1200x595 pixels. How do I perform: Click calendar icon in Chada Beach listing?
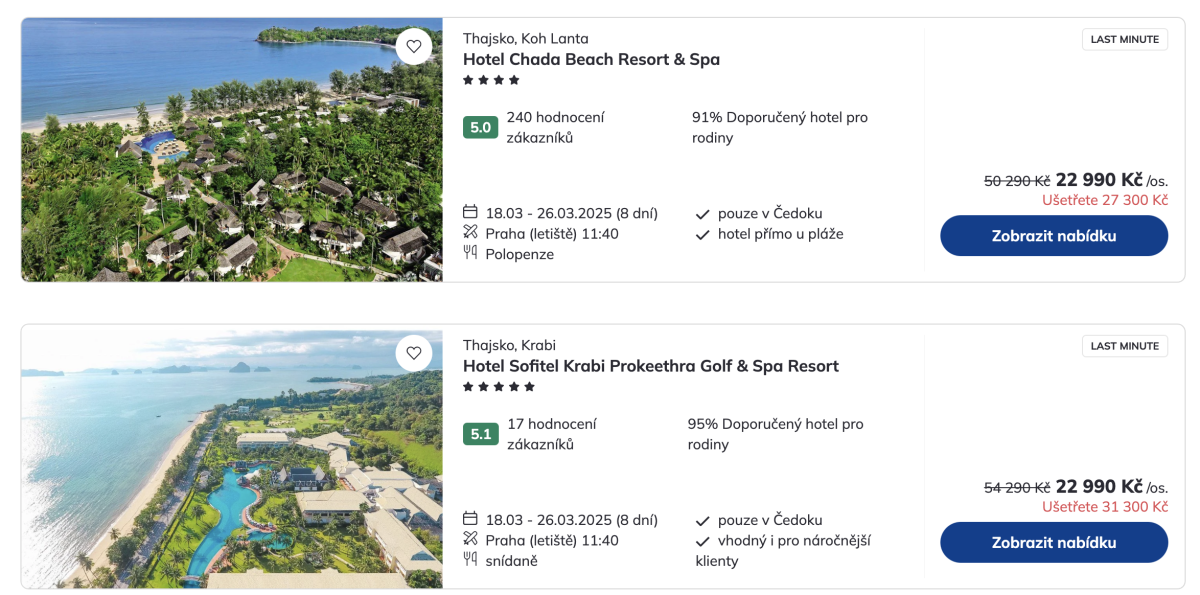470,212
